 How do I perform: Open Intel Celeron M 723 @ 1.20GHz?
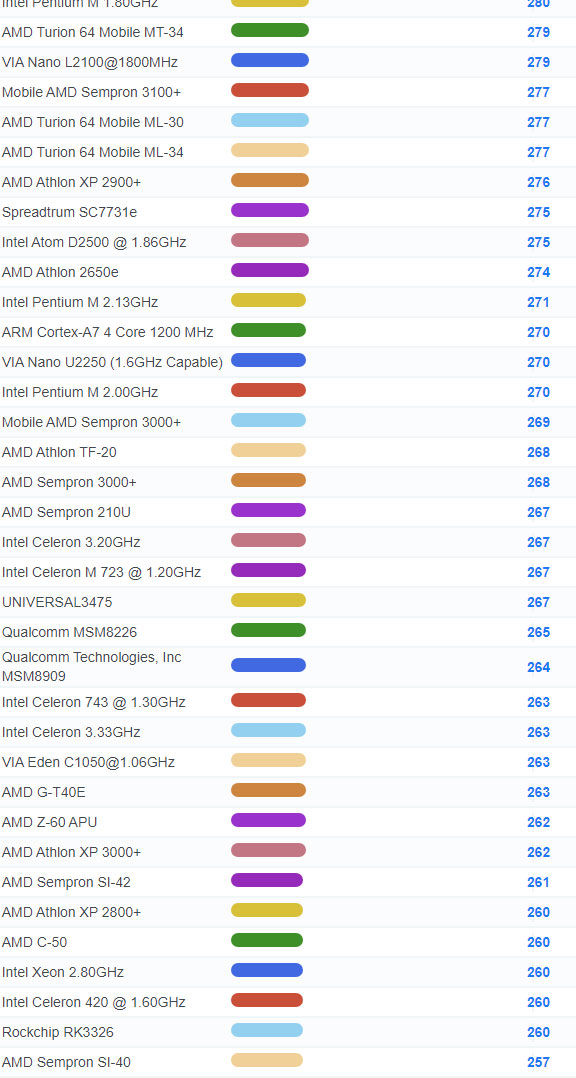pyautogui.click(x=102, y=572)
